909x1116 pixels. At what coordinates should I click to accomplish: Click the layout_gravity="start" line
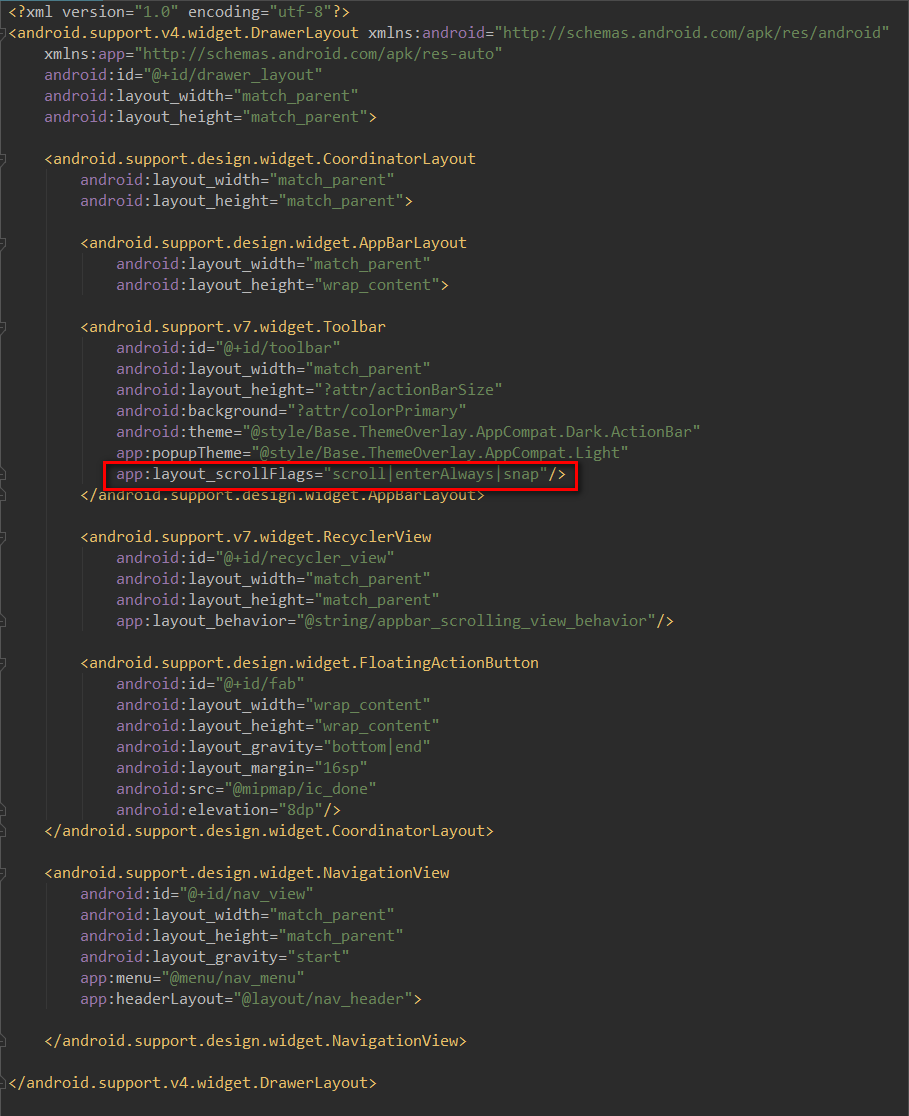(215, 957)
